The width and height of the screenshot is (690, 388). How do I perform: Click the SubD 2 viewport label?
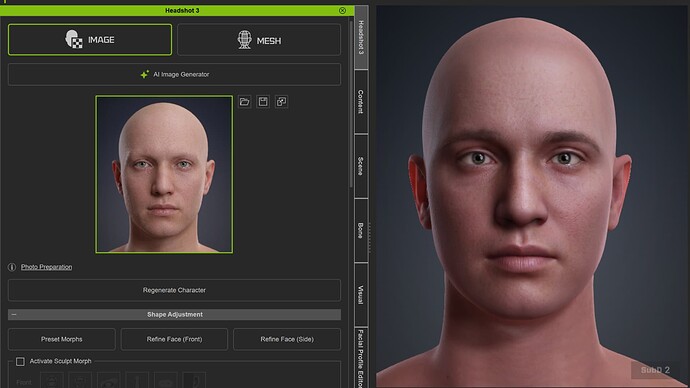655,370
